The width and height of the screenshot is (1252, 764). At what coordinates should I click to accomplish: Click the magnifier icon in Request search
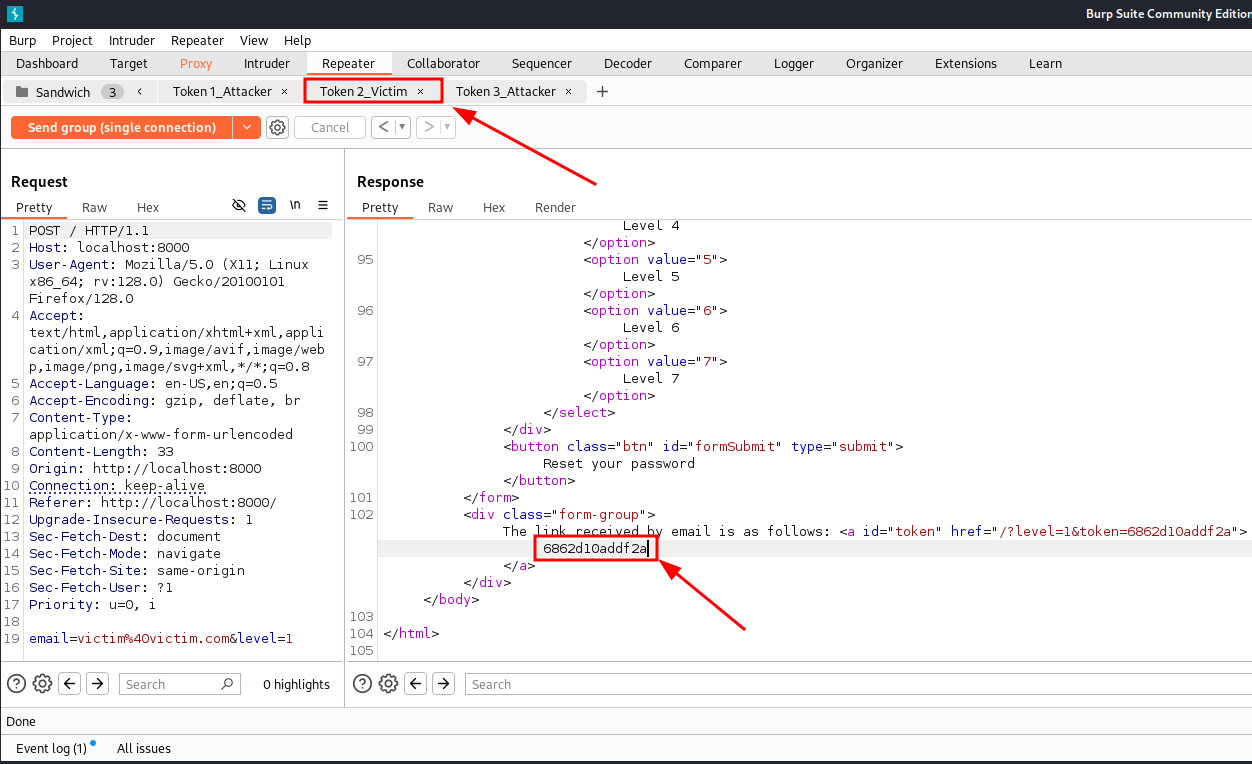227,684
